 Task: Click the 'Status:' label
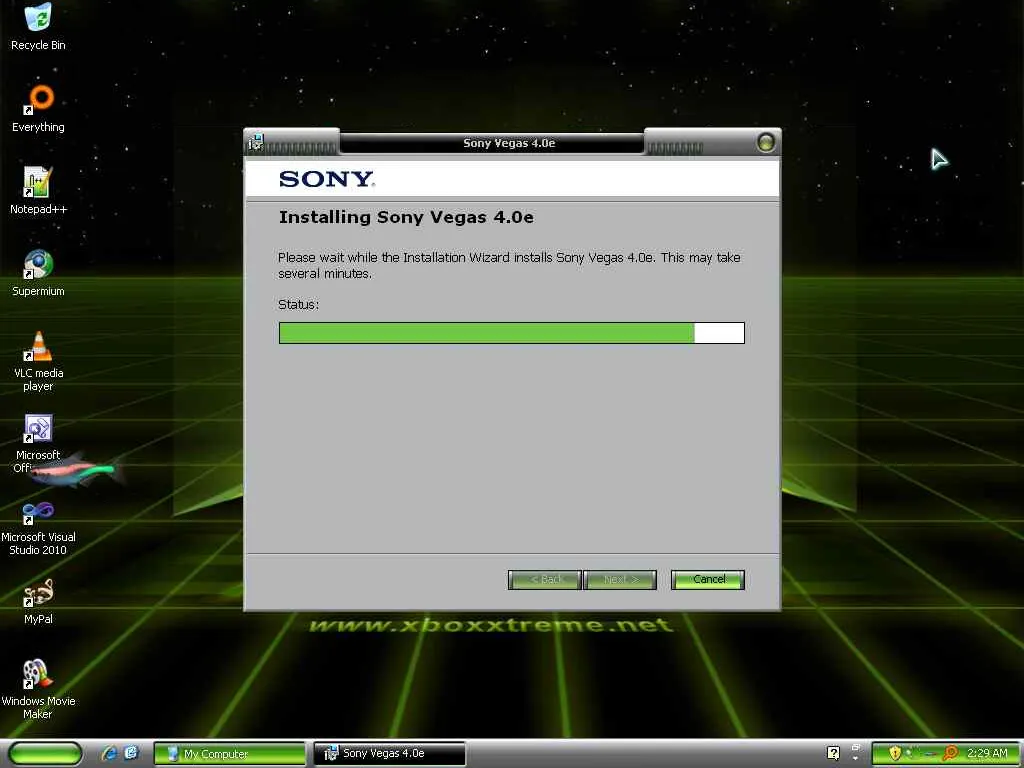pyautogui.click(x=298, y=304)
